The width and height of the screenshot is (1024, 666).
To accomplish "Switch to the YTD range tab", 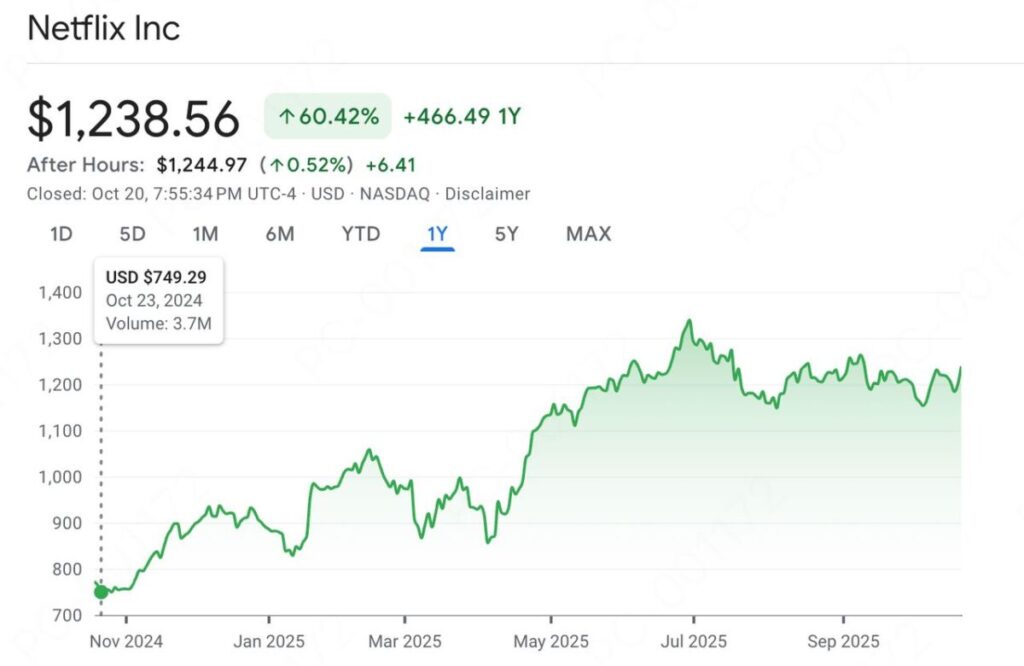I will [x=360, y=234].
